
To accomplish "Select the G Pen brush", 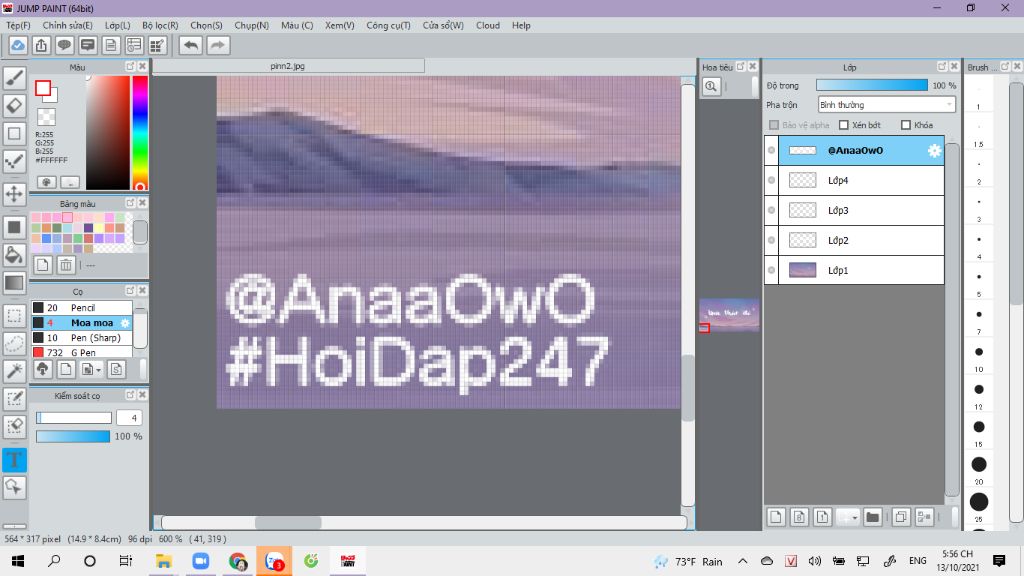I will [x=82, y=352].
